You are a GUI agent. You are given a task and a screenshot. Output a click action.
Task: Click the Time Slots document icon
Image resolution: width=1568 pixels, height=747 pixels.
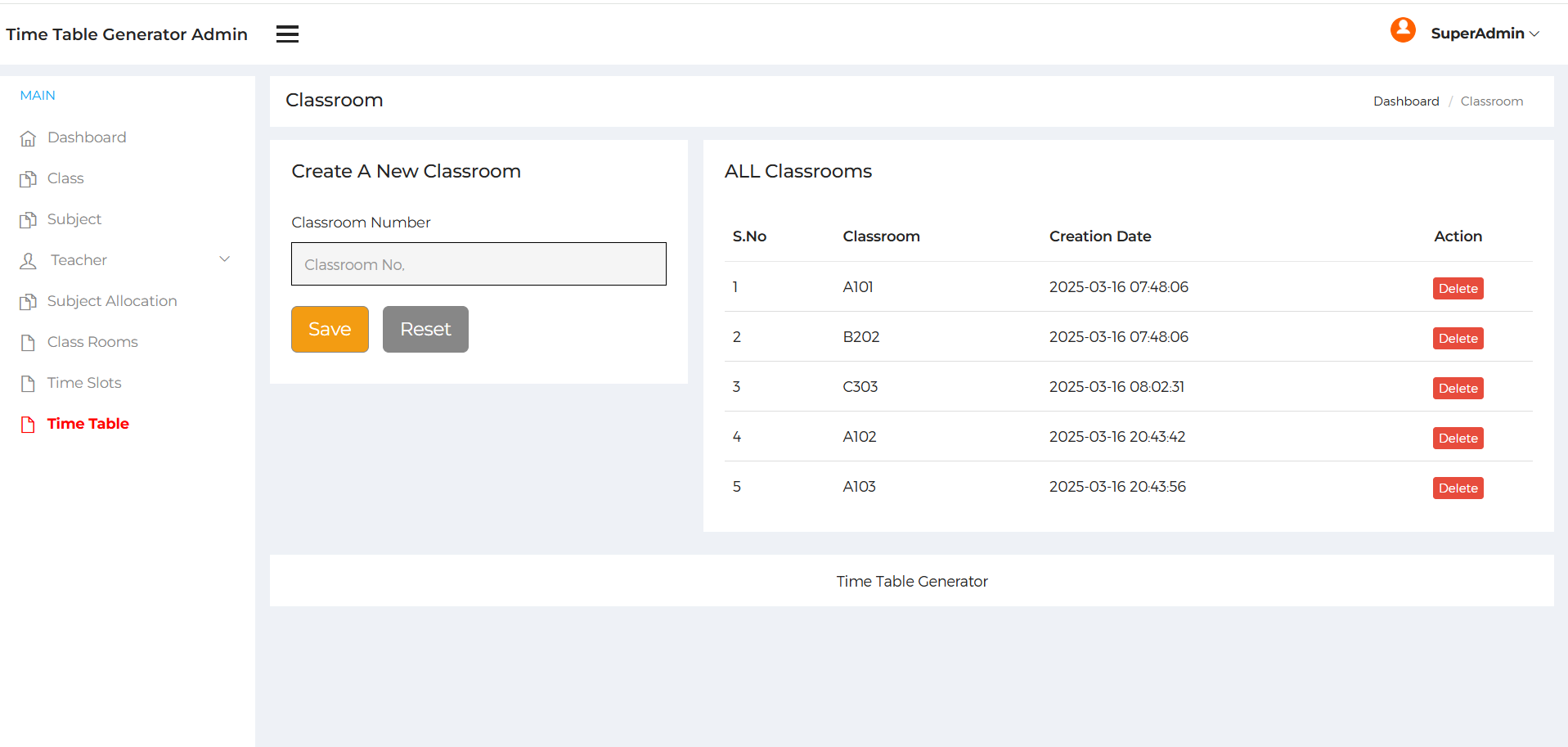coord(28,384)
